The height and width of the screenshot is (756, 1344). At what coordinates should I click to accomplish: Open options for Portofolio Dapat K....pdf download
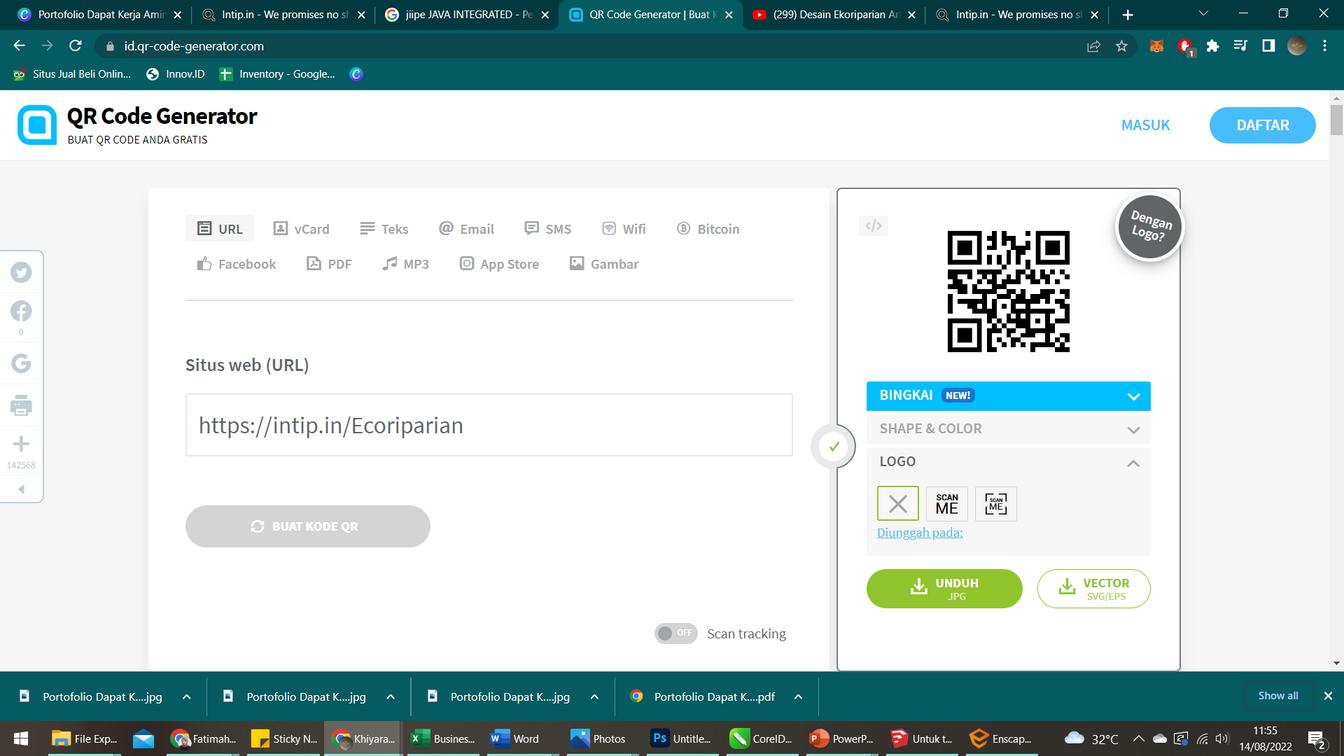pos(798,697)
